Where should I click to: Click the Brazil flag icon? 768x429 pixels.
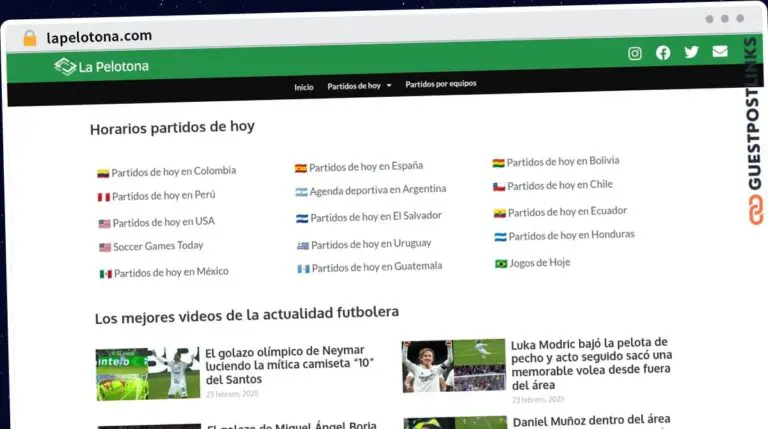(x=501, y=264)
